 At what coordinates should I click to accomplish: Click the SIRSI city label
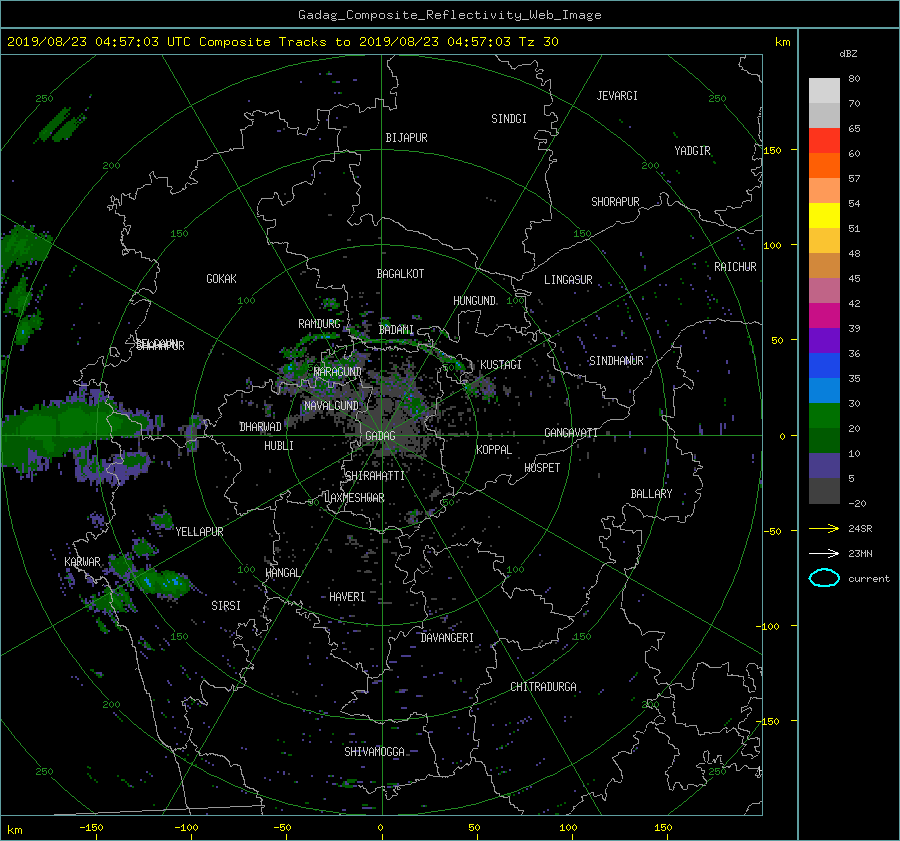(x=226, y=606)
